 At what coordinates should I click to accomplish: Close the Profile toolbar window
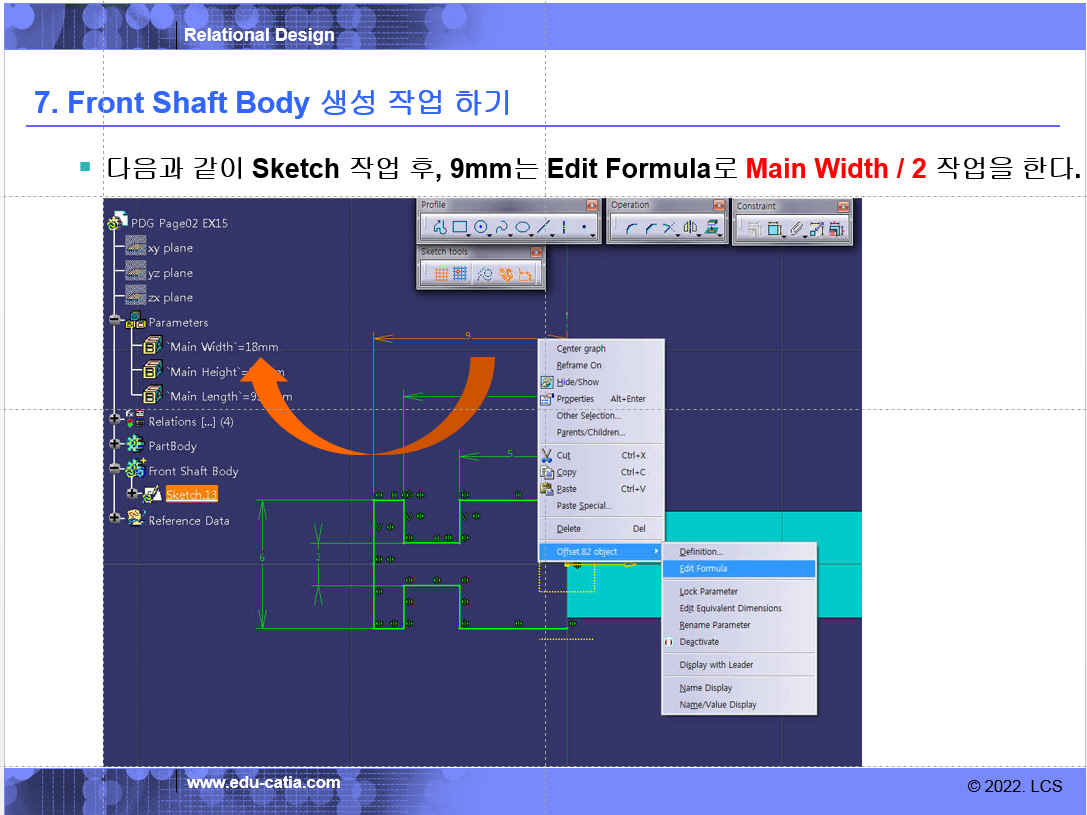pyautogui.click(x=592, y=205)
